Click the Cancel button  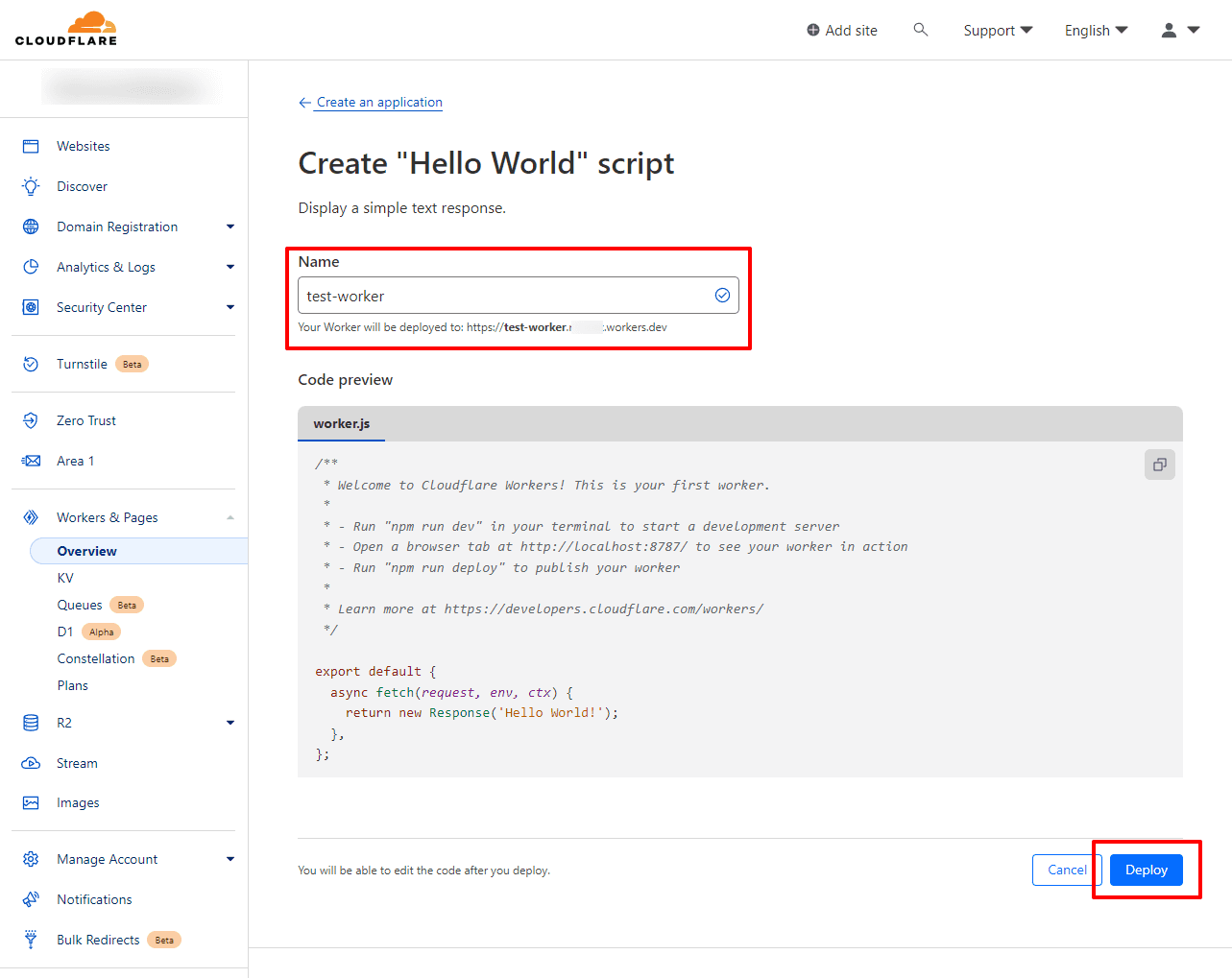coord(1066,870)
